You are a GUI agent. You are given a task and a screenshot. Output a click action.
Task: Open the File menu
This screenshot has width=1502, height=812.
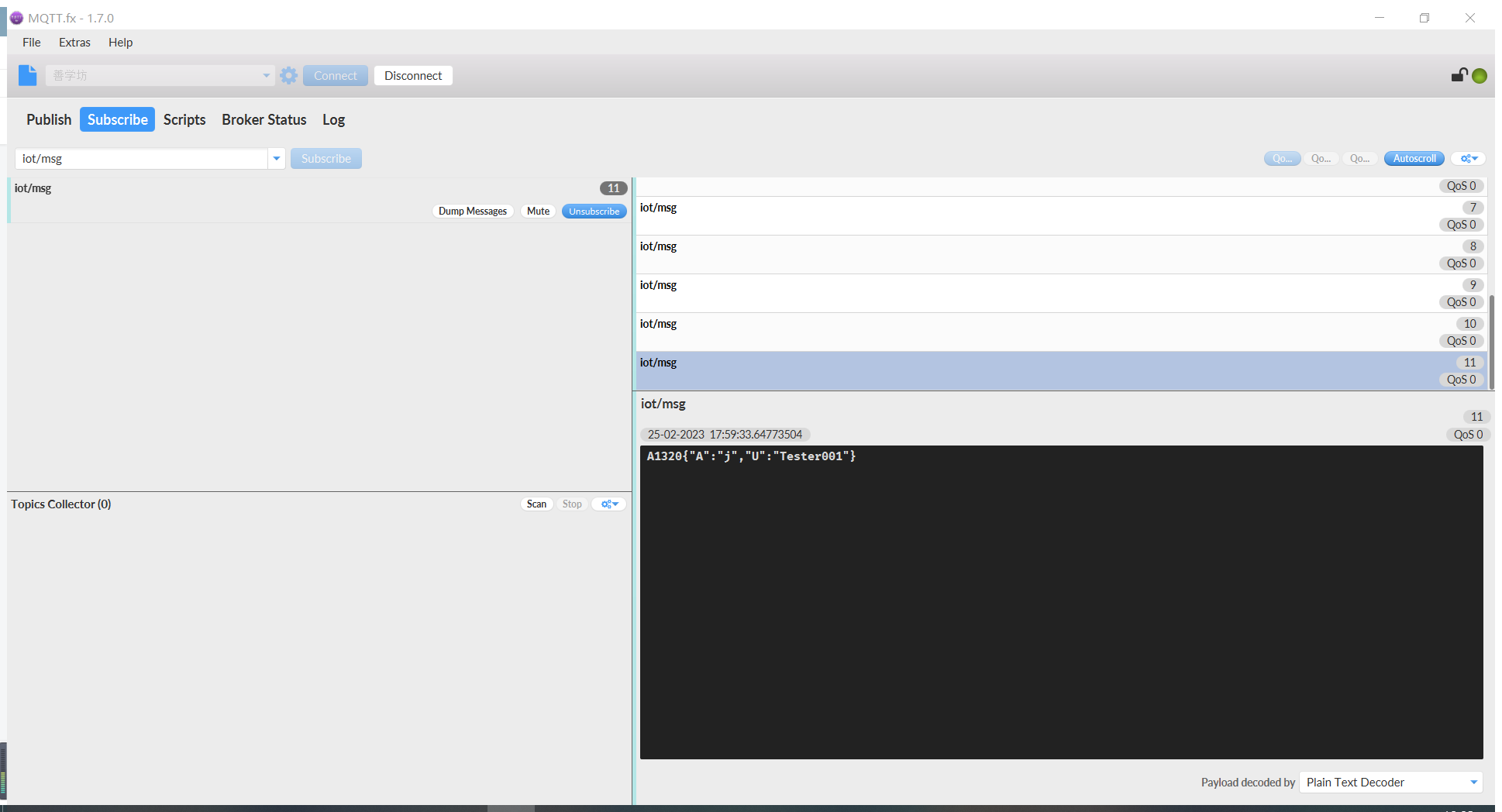coord(32,43)
